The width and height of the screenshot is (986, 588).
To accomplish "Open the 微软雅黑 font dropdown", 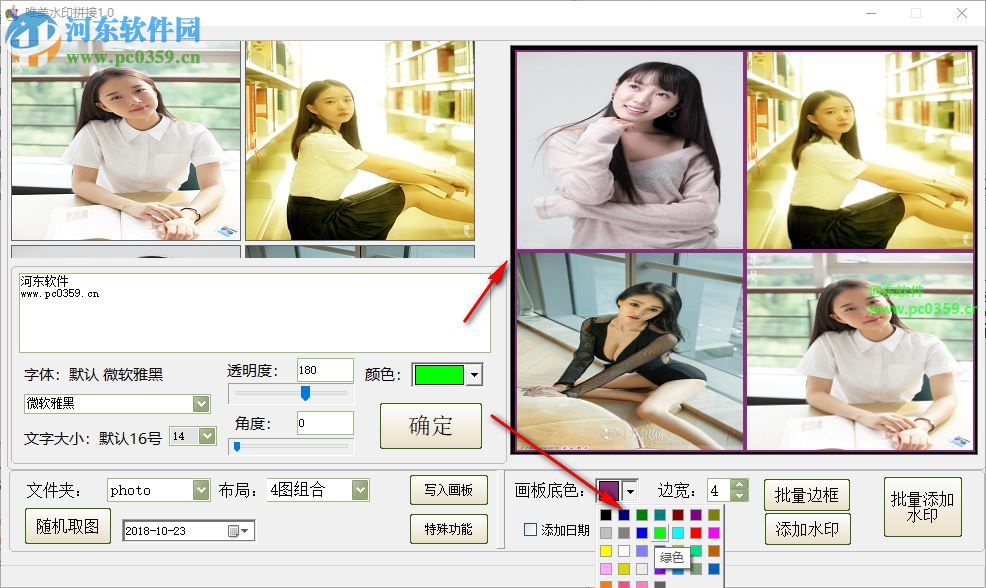I will [x=200, y=403].
